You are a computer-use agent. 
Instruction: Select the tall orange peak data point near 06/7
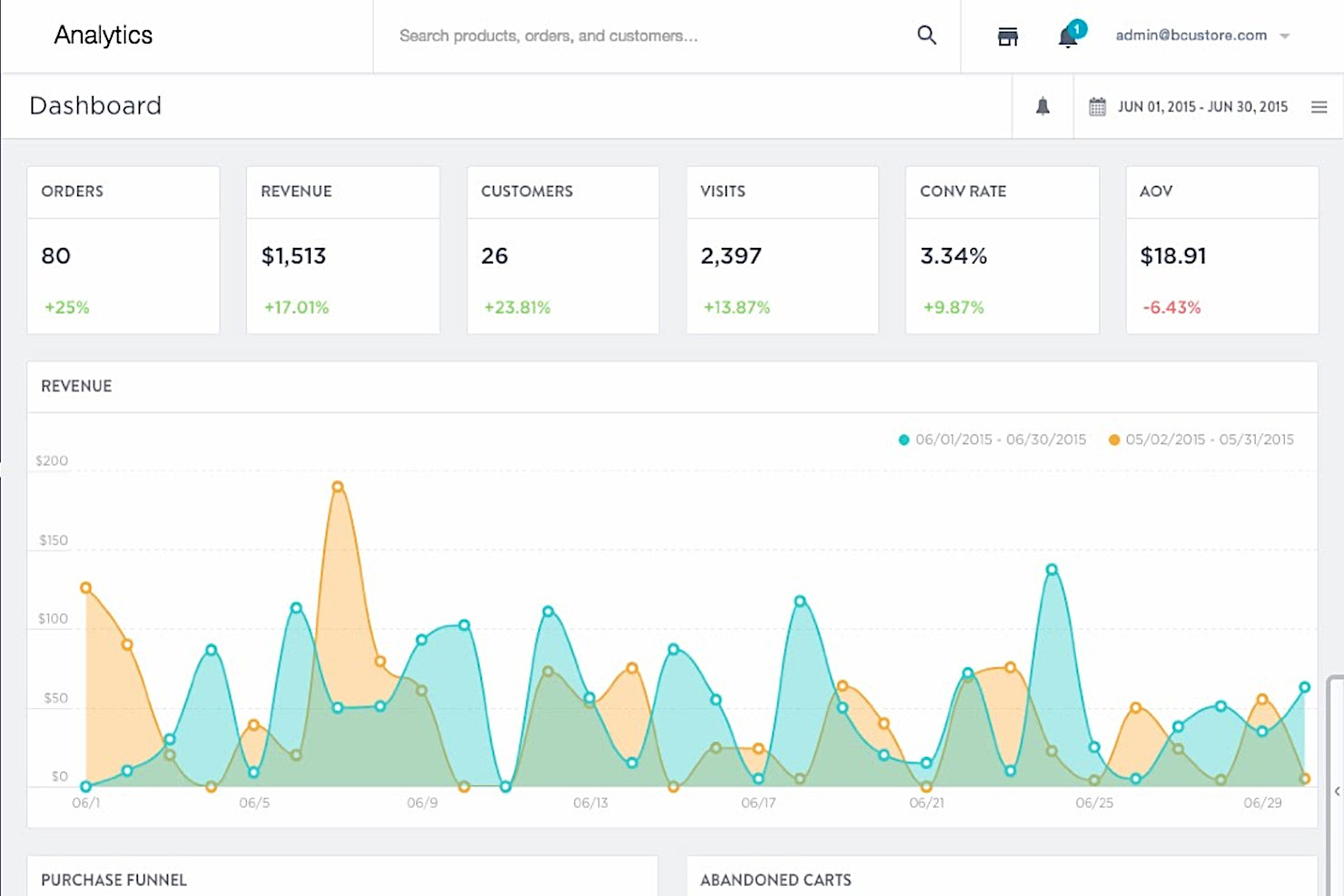pyautogui.click(x=336, y=486)
